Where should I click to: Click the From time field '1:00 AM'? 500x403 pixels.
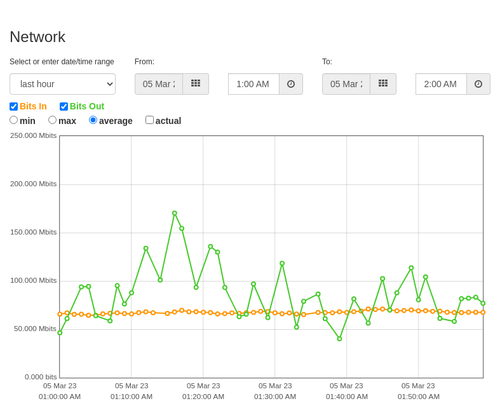point(254,84)
